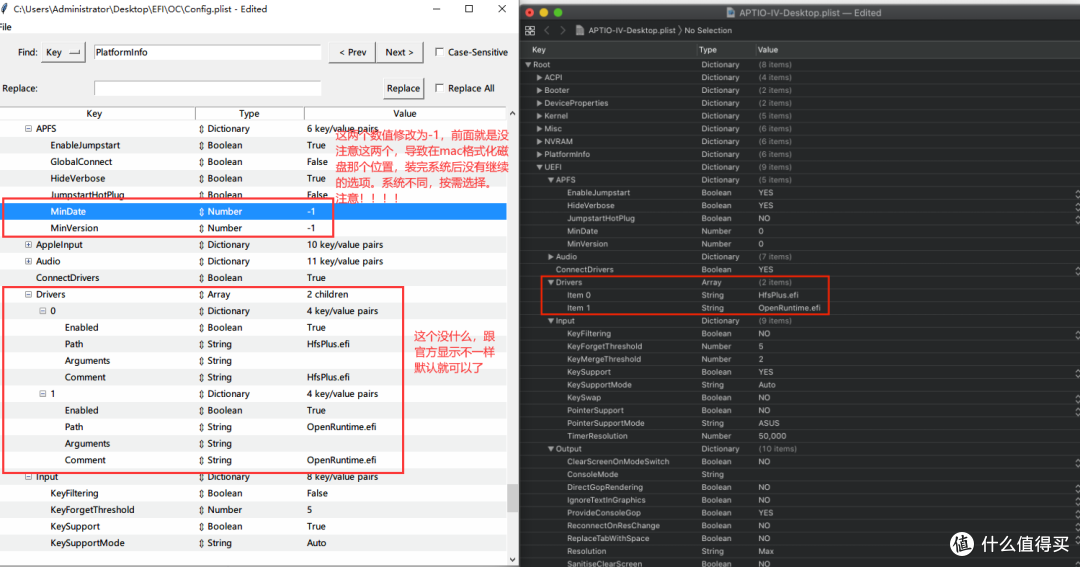
Task: Click the Find text field containing PlatformInfo
Action: (207, 53)
